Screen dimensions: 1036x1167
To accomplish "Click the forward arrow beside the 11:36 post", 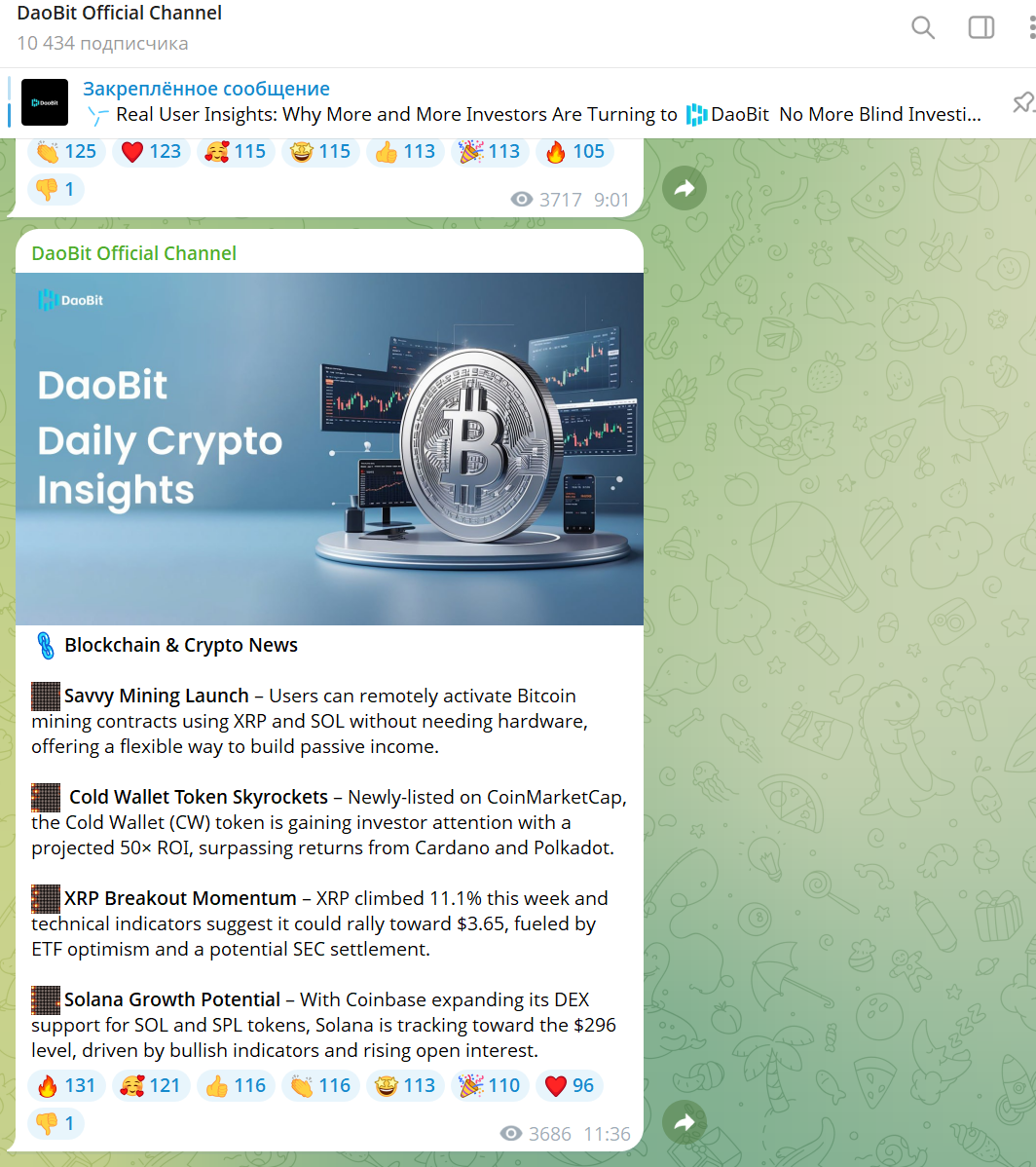I will click(x=684, y=1122).
